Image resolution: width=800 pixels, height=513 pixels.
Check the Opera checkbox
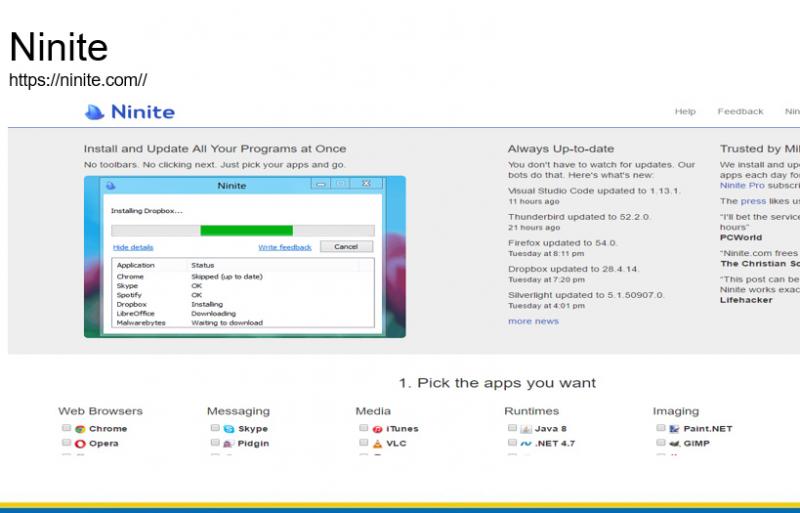point(66,443)
